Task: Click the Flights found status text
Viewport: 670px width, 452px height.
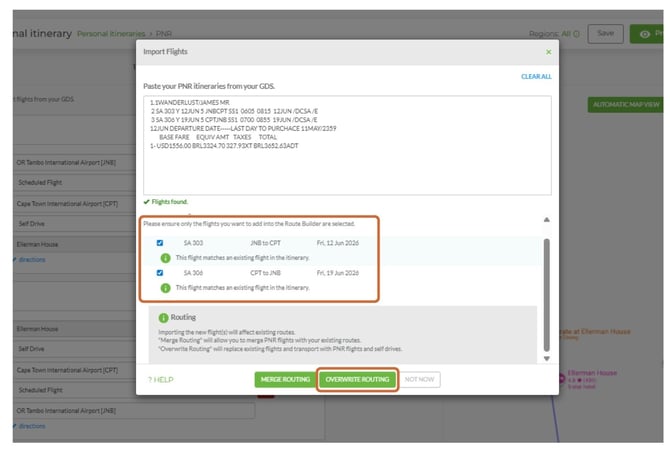Action: pyautogui.click(x=170, y=202)
